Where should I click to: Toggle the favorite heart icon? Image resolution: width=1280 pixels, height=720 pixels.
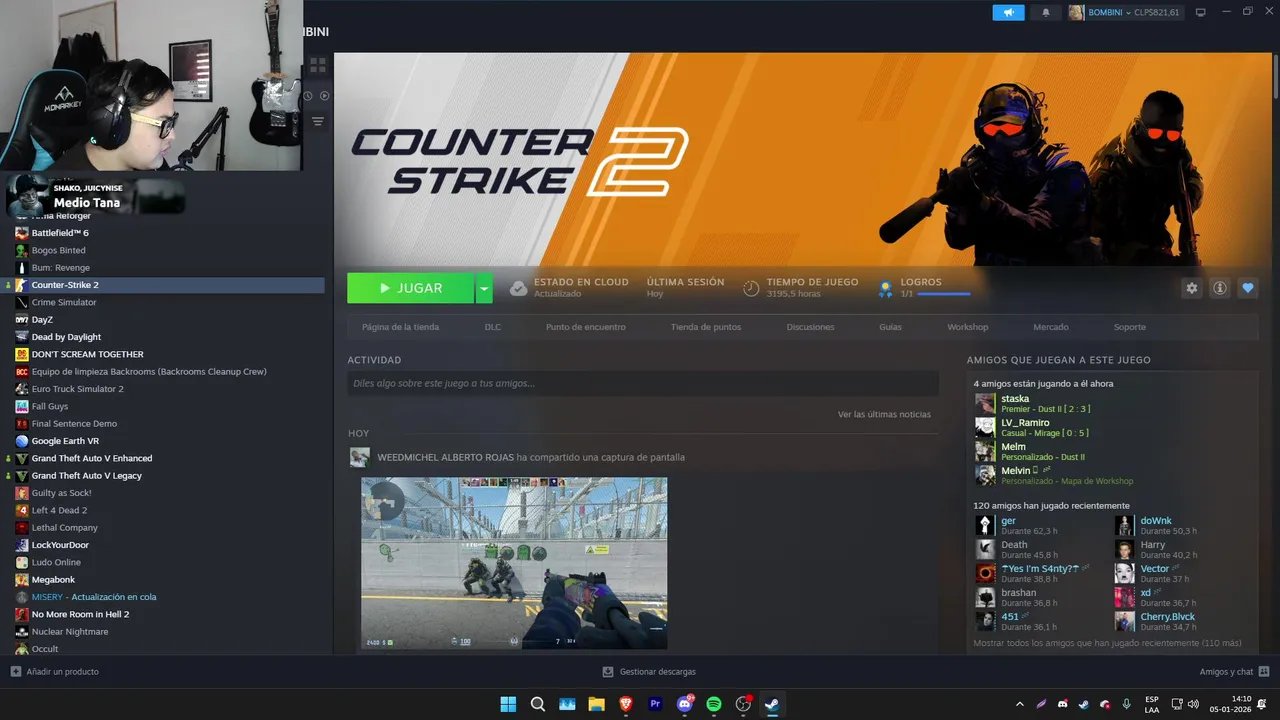1248,288
